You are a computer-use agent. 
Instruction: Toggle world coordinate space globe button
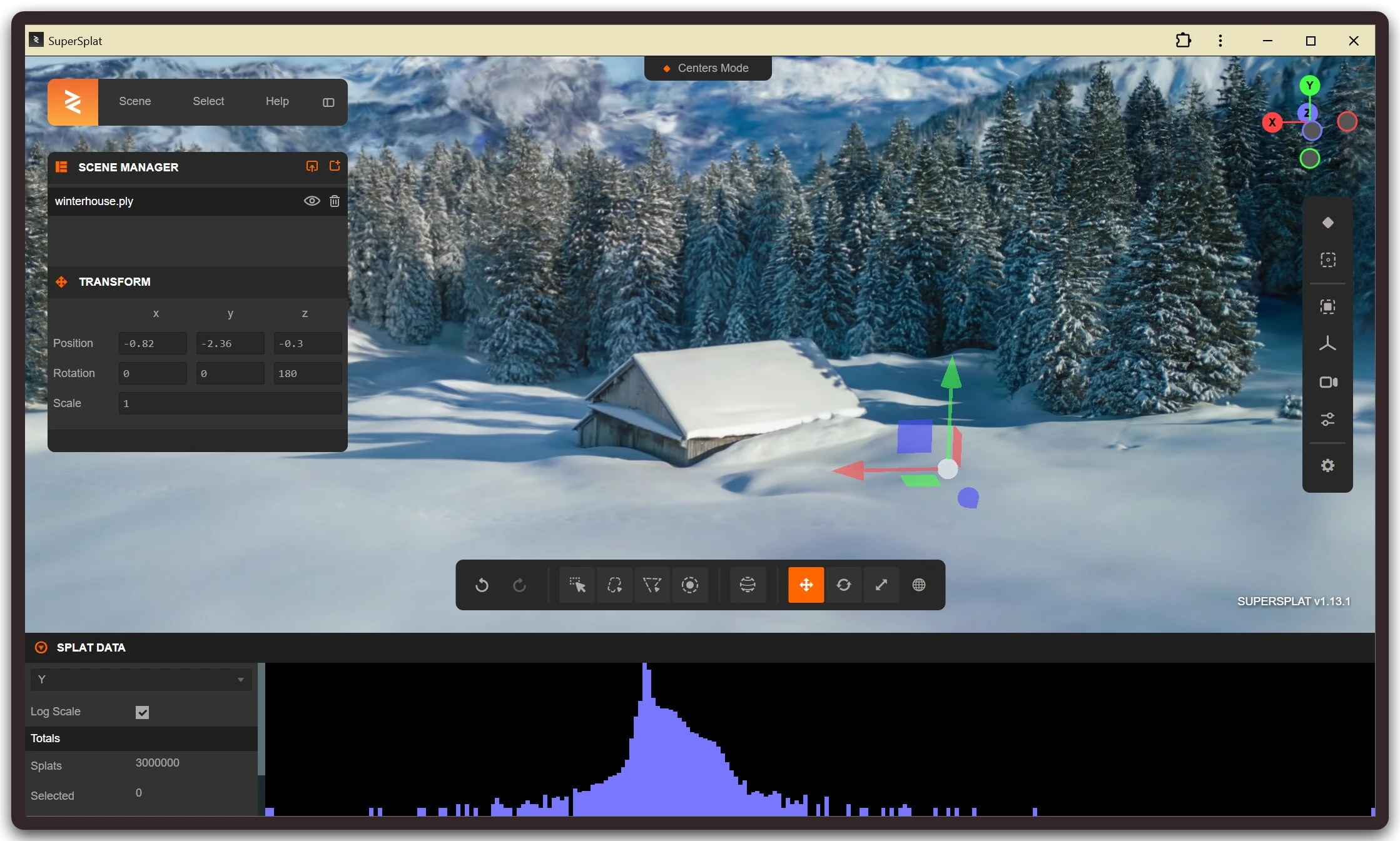click(918, 585)
